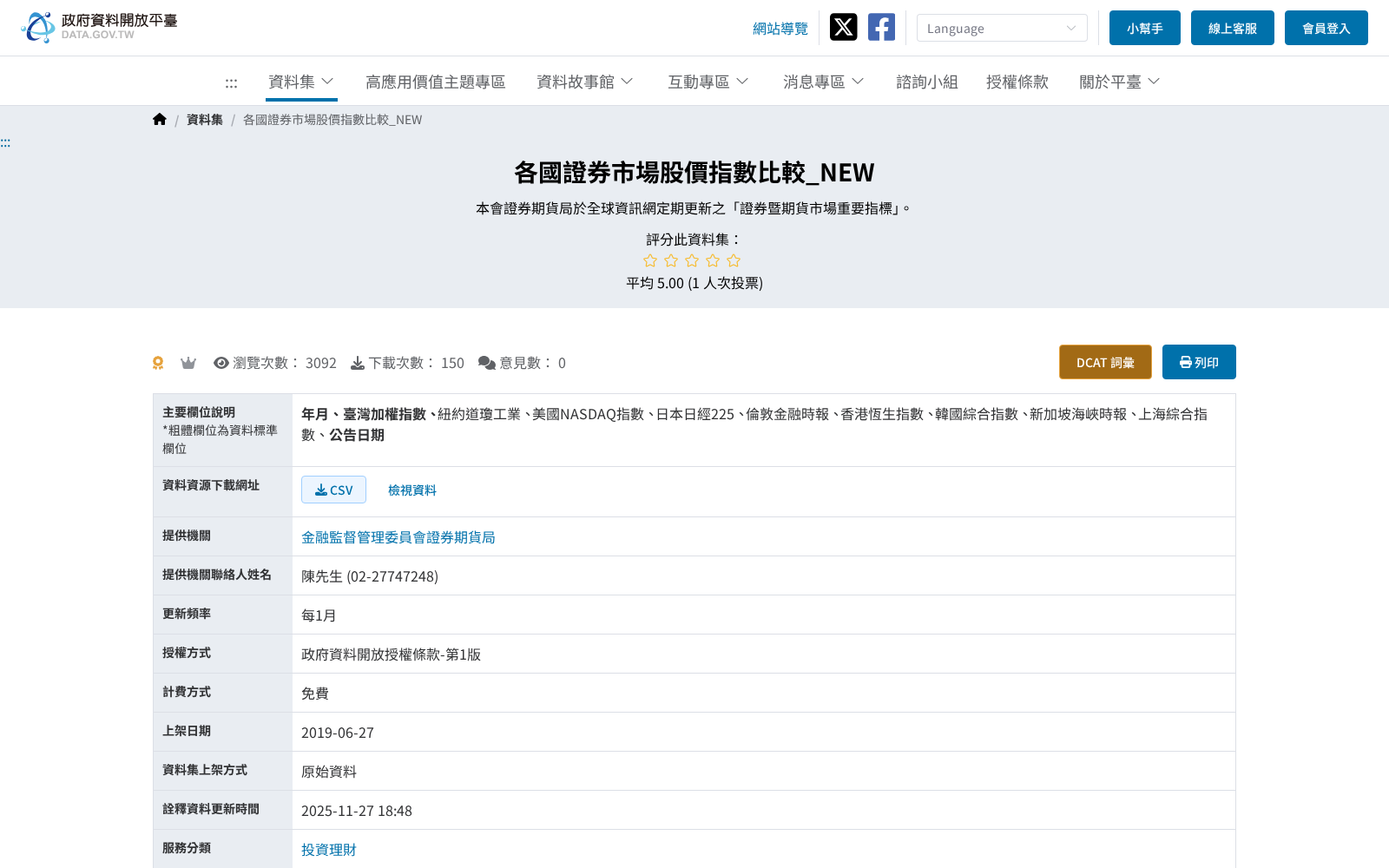Click the 資料資源下載網址 row label
1389x868 pixels.
(x=211, y=485)
